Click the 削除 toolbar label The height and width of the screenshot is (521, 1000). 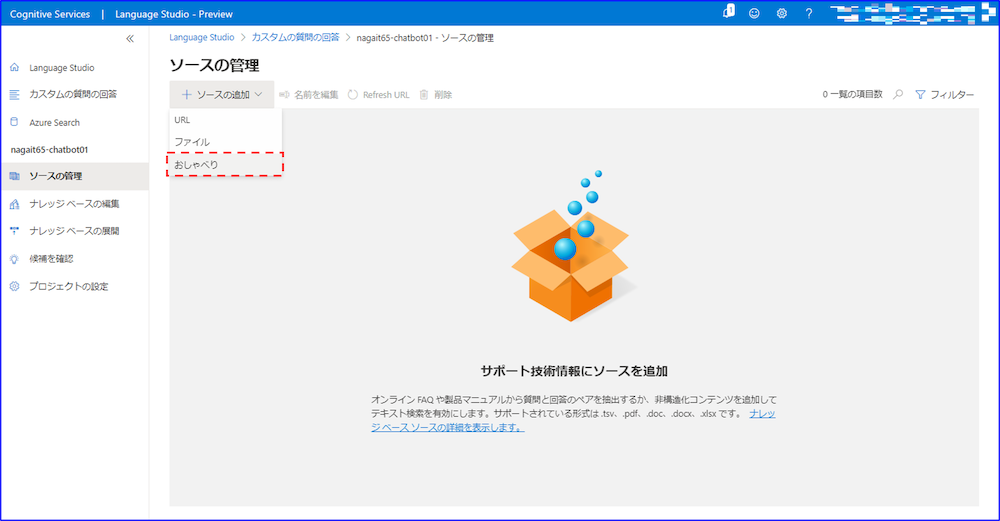(443, 94)
